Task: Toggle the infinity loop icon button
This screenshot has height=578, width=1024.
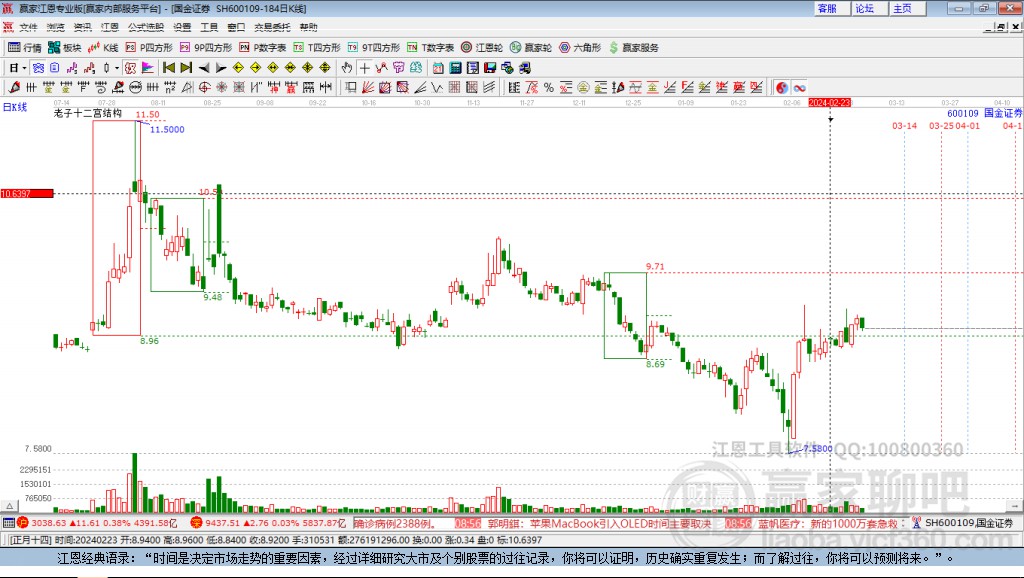Action: [799, 88]
